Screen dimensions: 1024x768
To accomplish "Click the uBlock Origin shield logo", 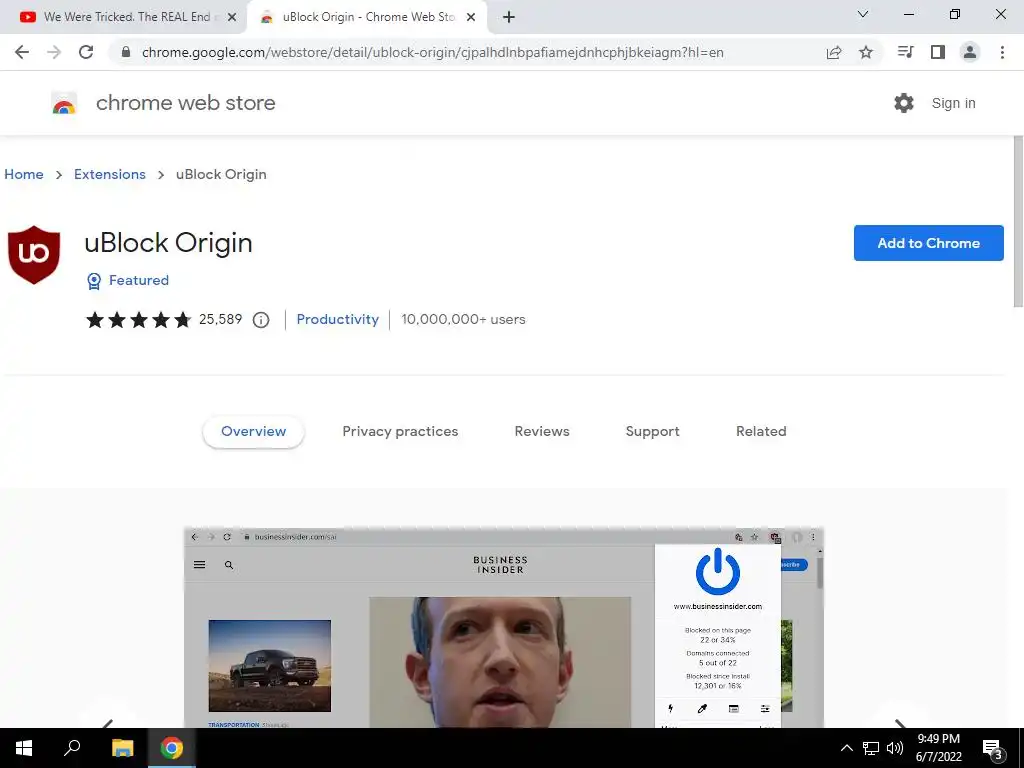I will tap(34, 255).
